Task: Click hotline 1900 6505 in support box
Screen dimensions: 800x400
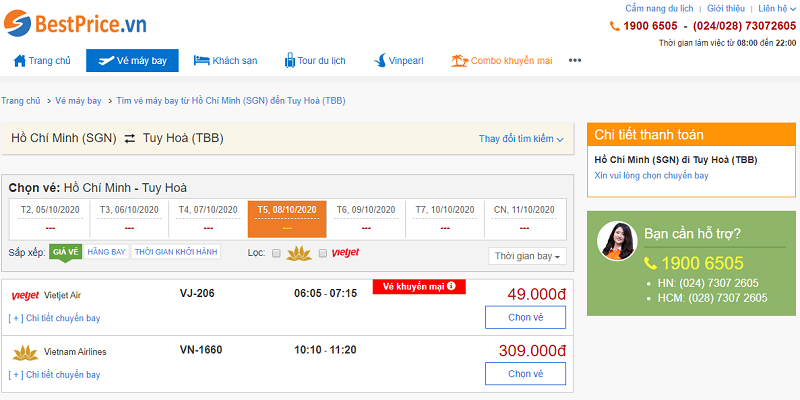Action: 703,263
